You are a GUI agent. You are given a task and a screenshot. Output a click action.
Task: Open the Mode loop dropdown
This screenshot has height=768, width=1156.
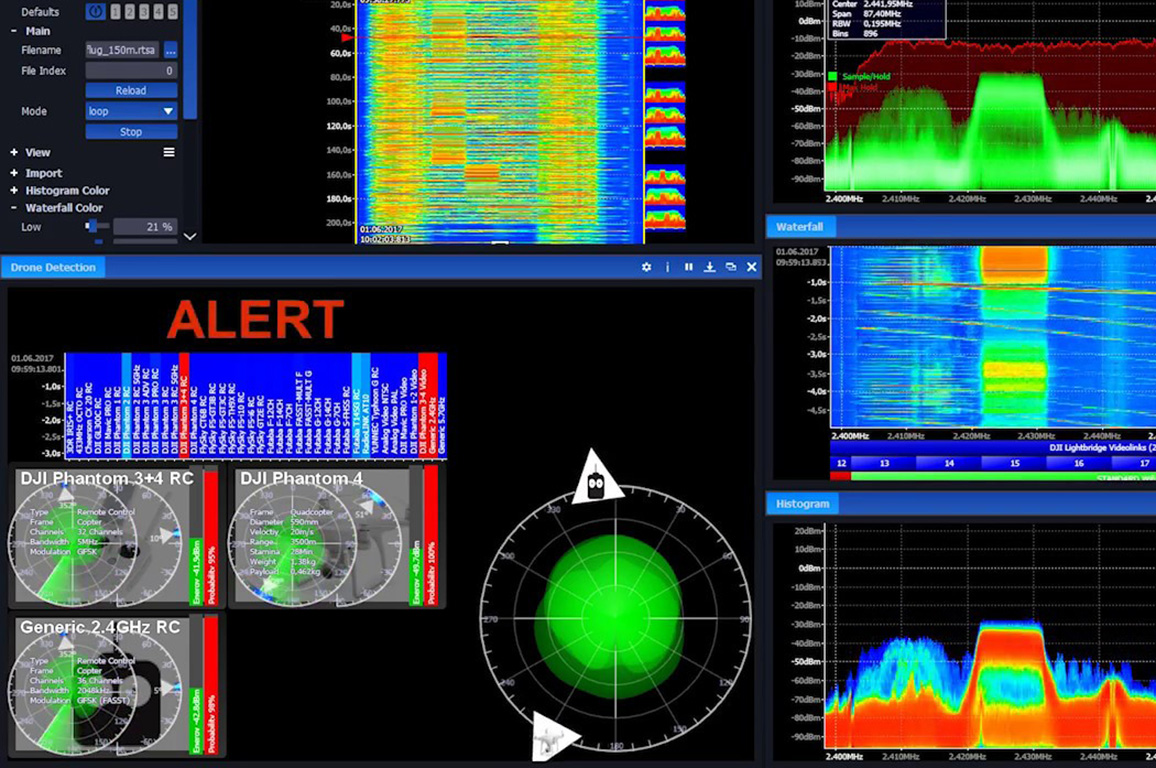point(131,111)
